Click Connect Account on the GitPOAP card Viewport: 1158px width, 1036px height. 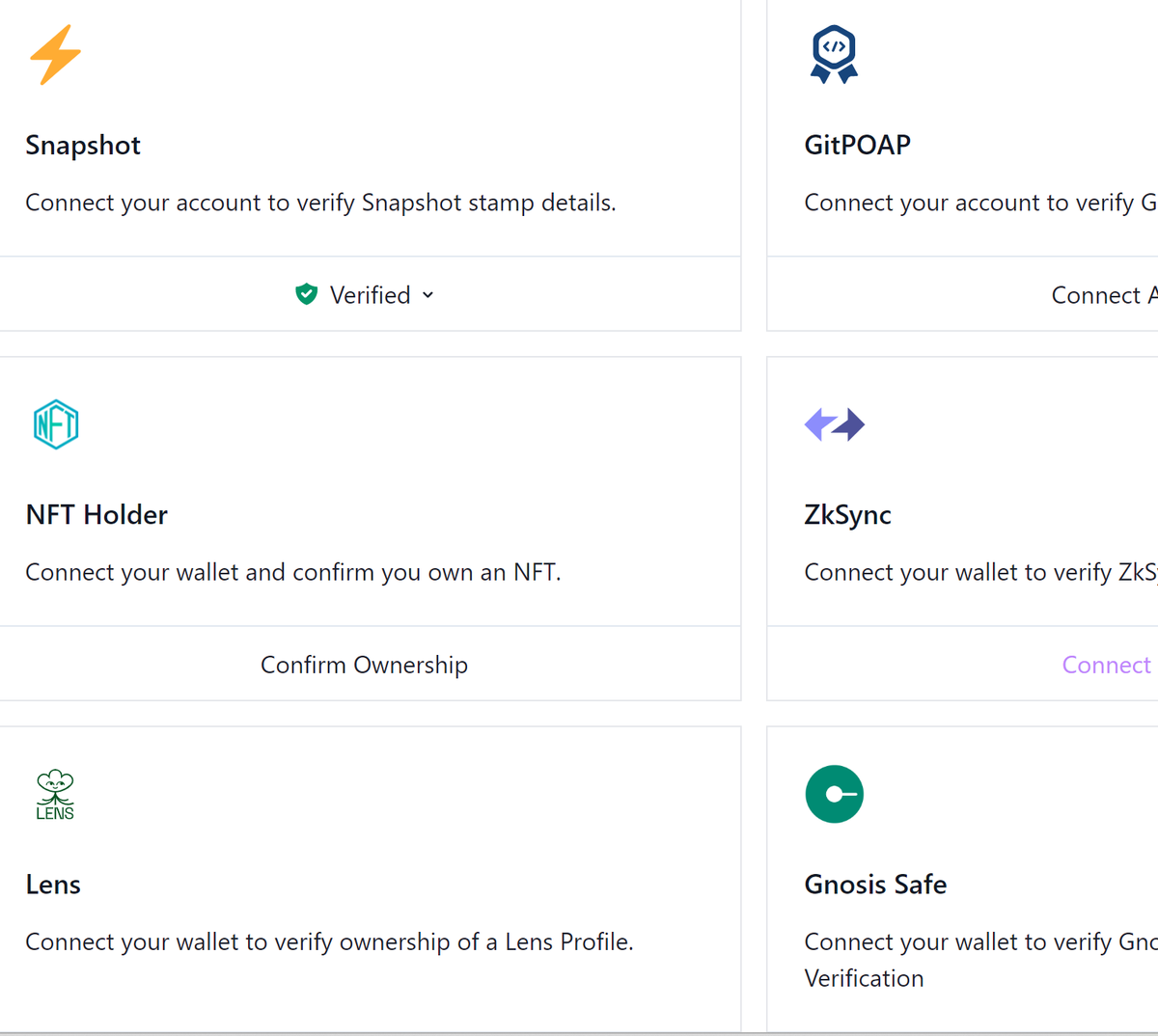[x=1104, y=295]
